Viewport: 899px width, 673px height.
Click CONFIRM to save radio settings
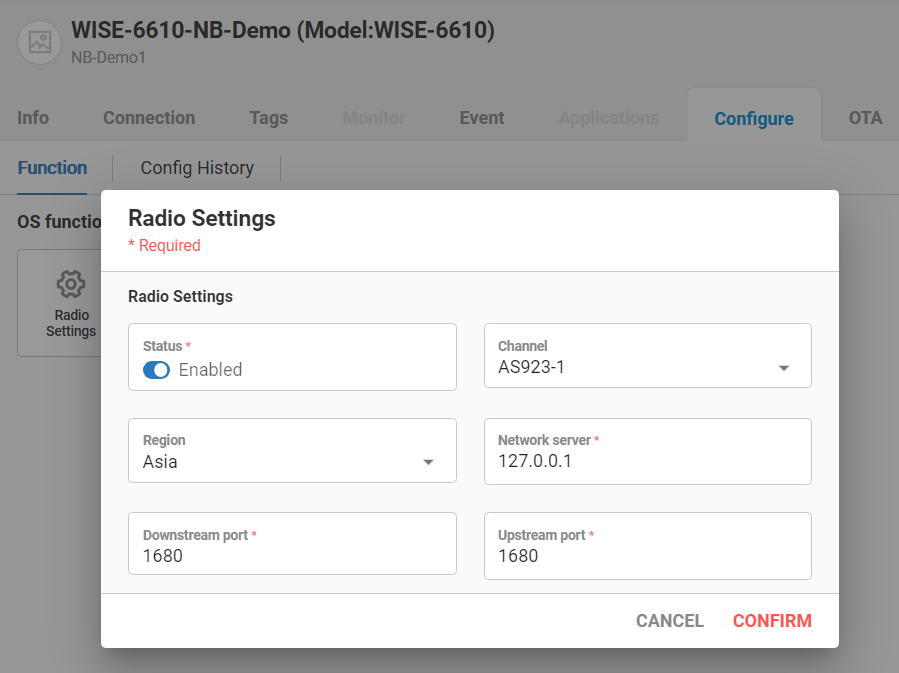click(x=772, y=620)
